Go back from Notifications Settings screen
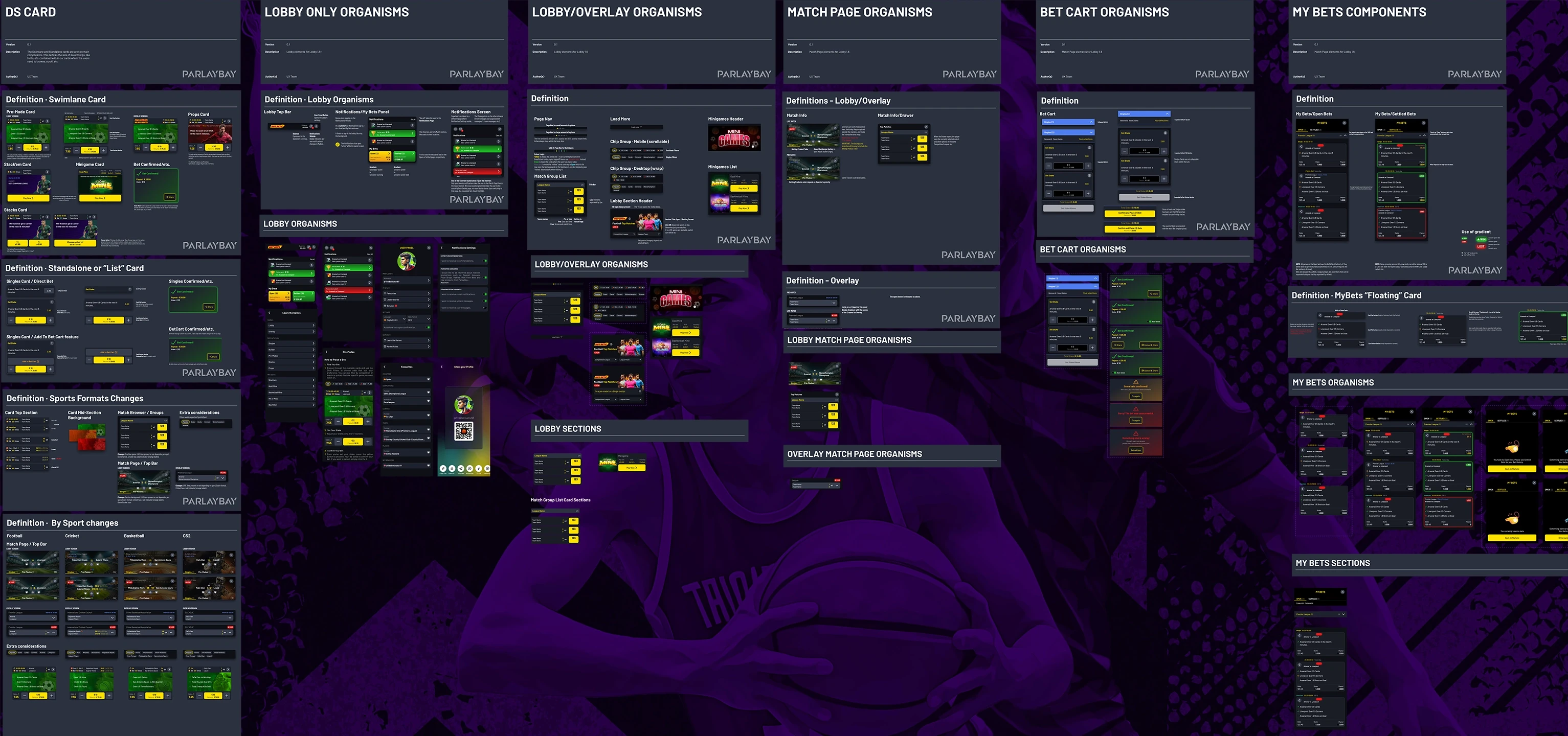 click(x=442, y=247)
